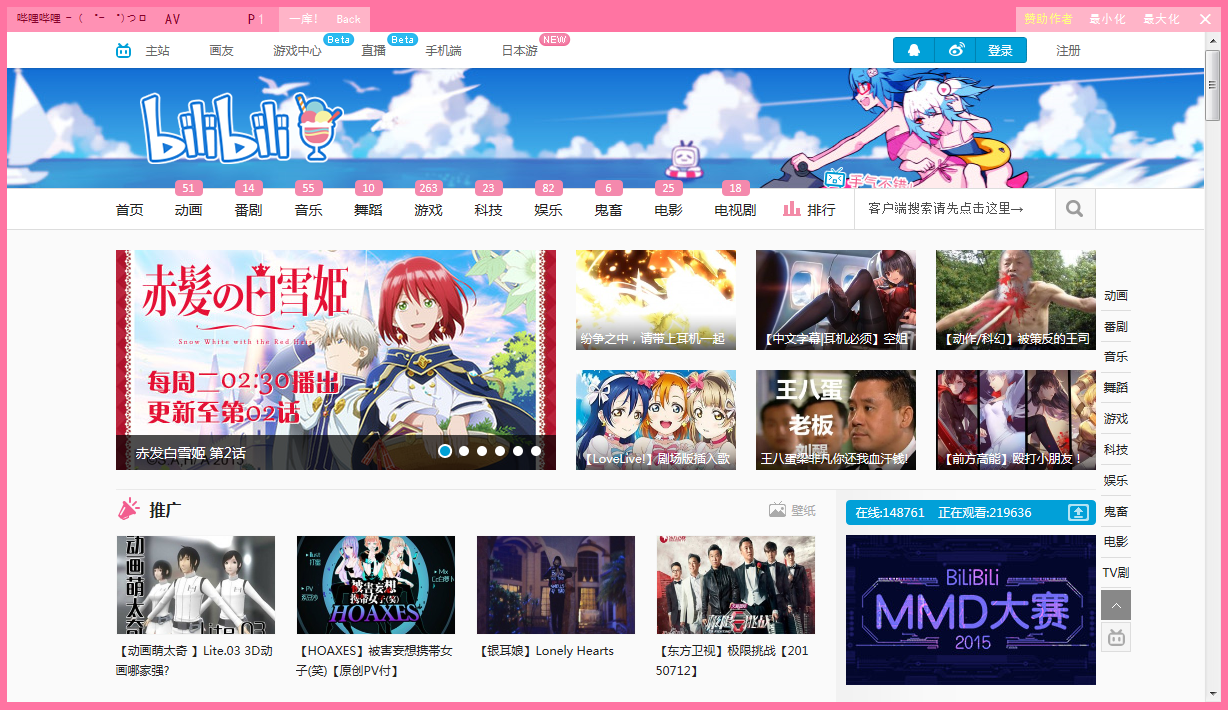Select the fifth carousel dot
The height and width of the screenshot is (710, 1228).
click(518, 451)
